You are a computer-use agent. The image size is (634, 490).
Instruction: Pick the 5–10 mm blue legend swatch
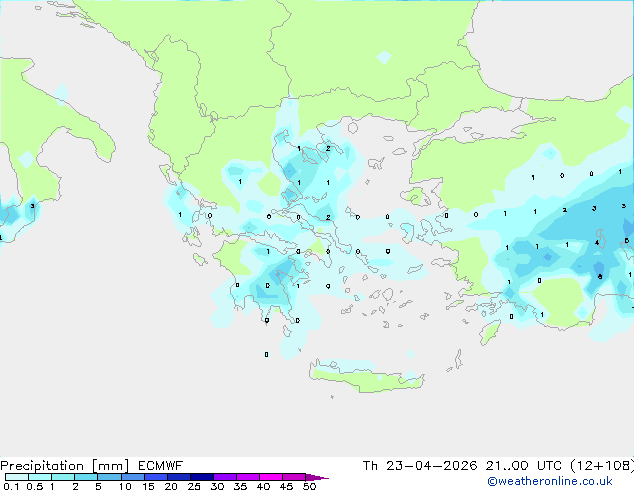109,477
